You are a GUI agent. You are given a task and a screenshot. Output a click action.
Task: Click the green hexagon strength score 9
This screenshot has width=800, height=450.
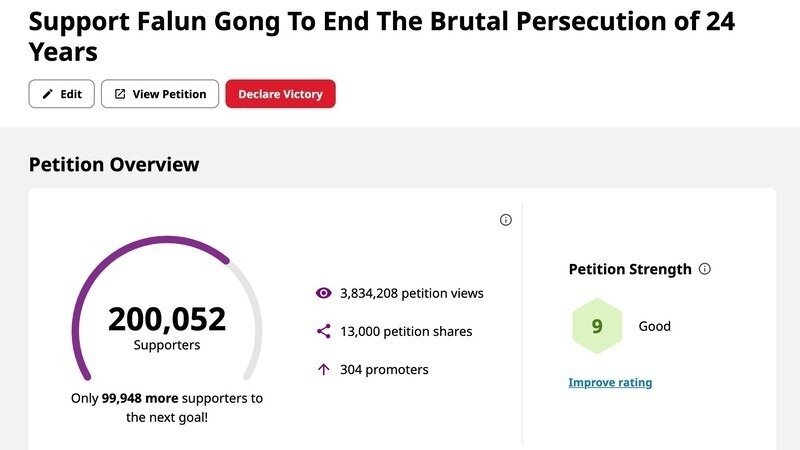(597, 326)
